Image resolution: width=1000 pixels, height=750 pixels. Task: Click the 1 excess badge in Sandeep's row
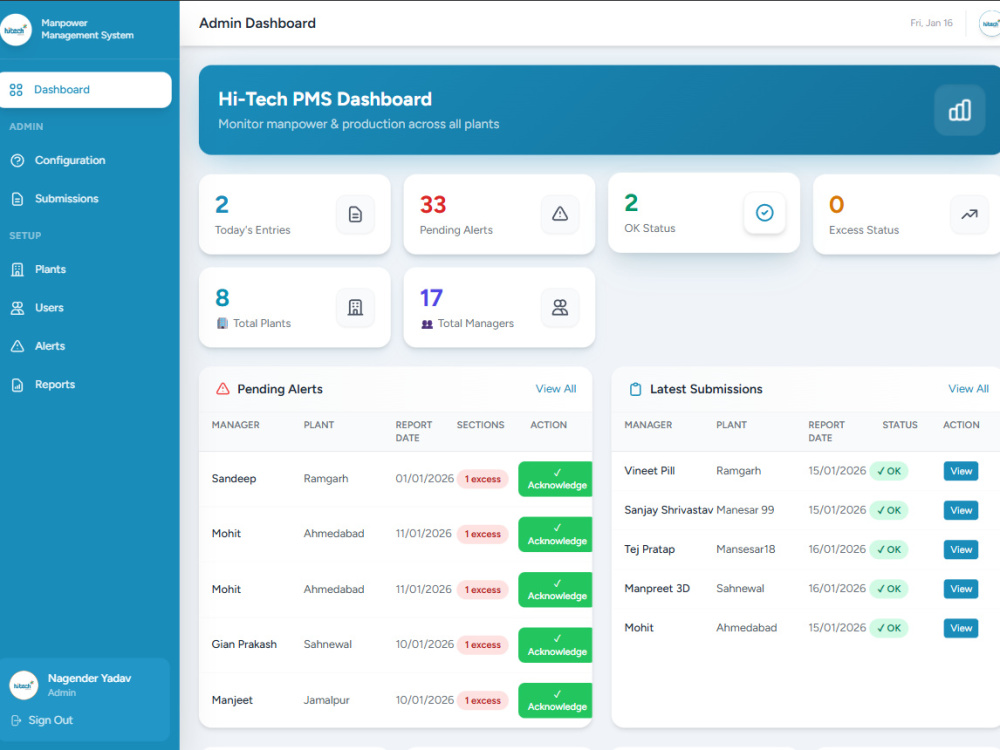pos(482,480)
